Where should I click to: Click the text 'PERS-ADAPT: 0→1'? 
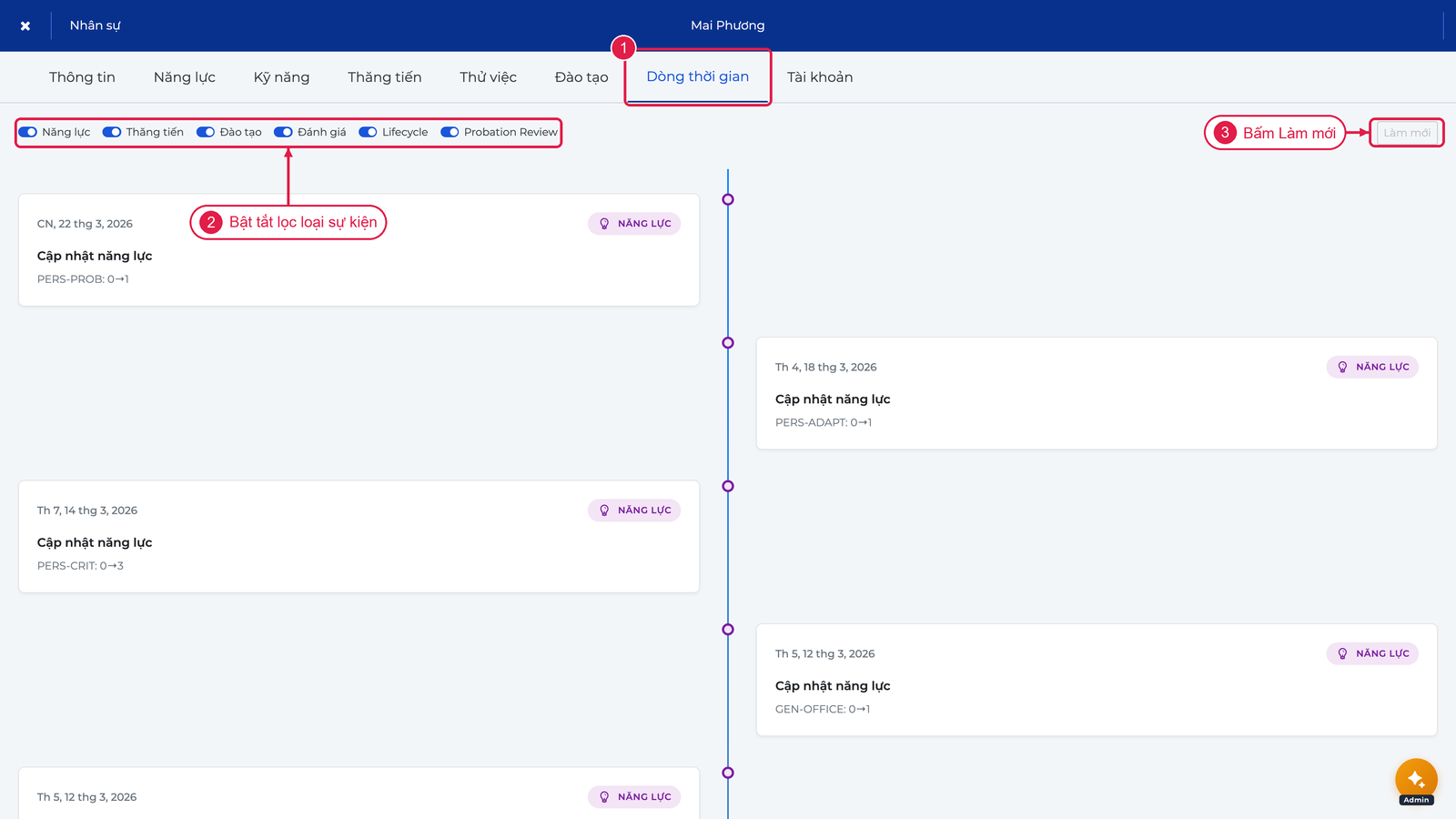pyautogui.click(x=824, y=422)
